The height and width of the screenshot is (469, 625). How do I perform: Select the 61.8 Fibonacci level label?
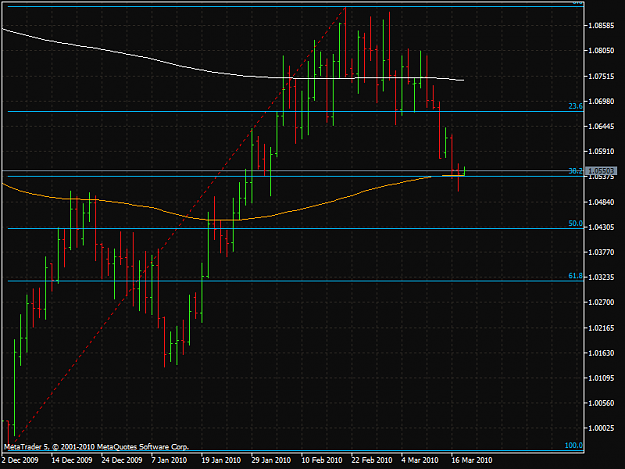(x=576, y=276)
